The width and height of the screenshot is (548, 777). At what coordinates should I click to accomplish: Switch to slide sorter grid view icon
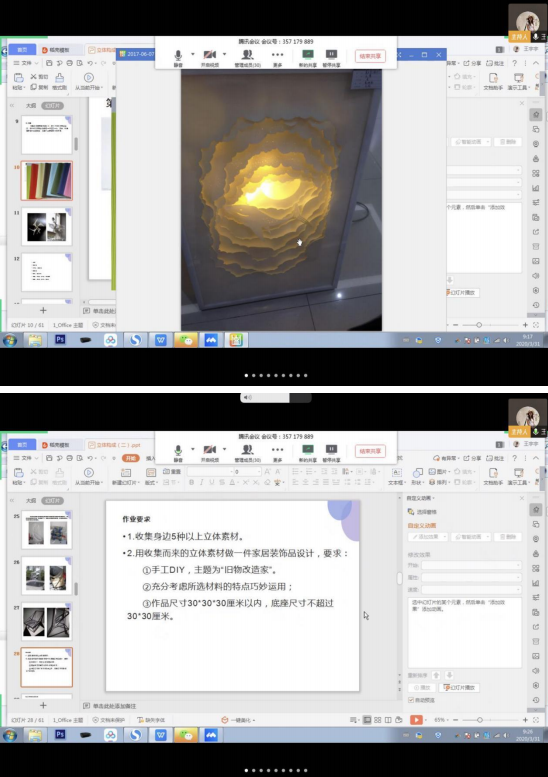[x=378, y=720]
